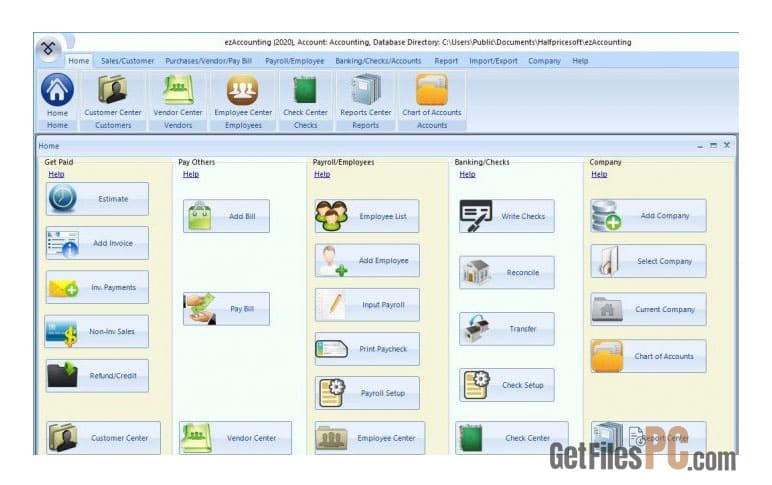Open Reports Center from the ribbon
Viewport: 772px width, 485px height.
coord(365,95)
